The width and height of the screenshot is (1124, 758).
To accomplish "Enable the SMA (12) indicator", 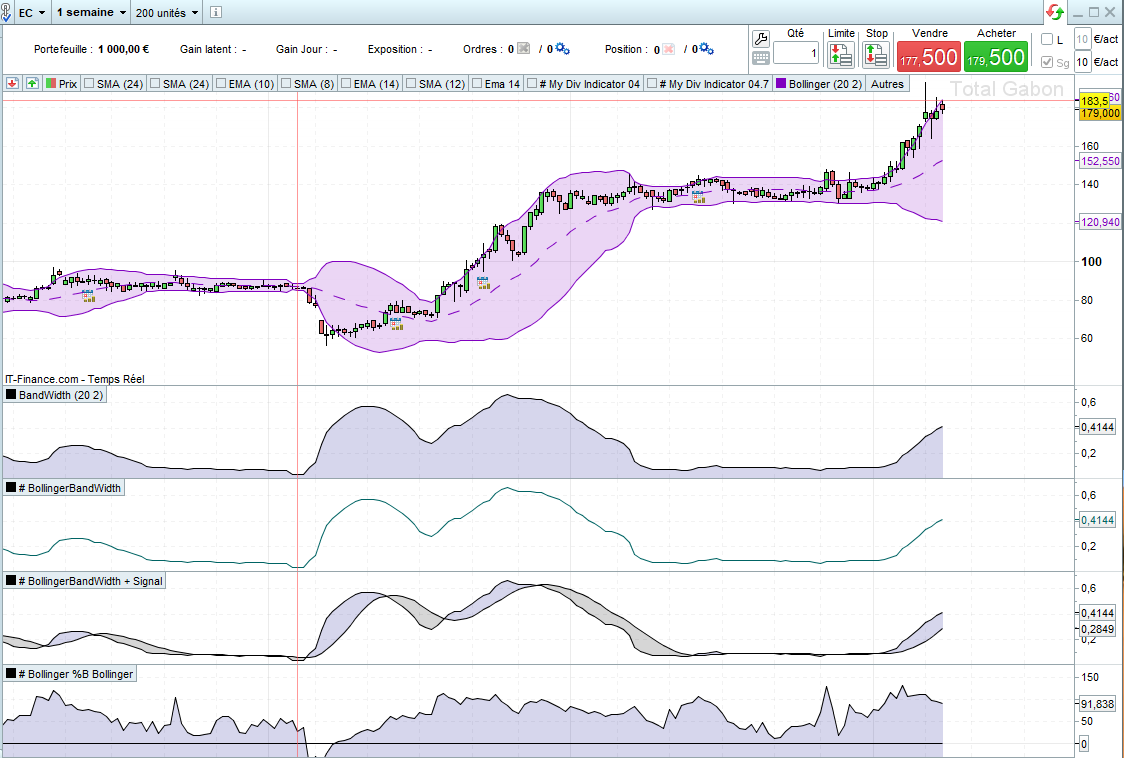I will (x=411, y=84).
